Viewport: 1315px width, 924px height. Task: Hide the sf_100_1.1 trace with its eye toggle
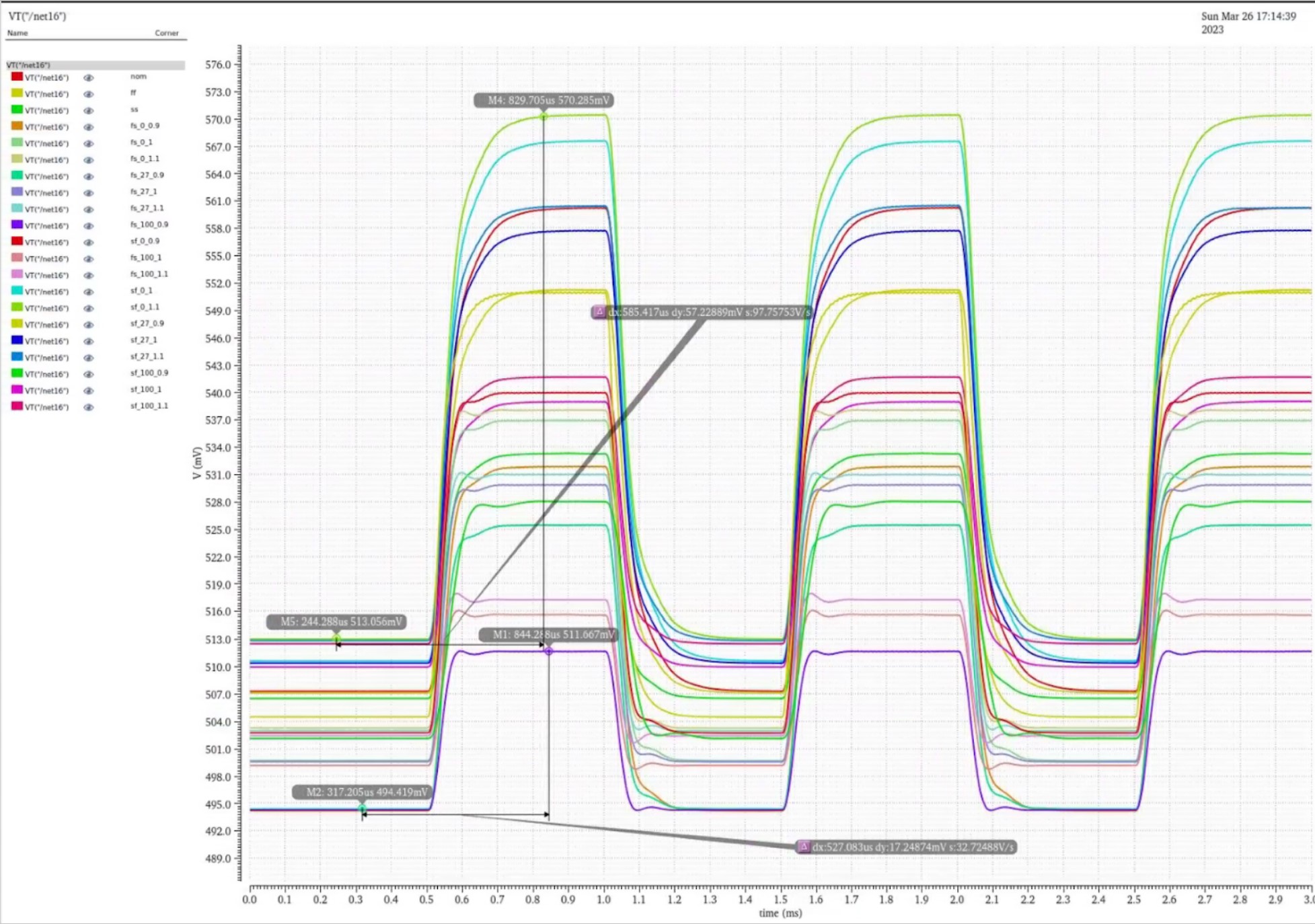(89, 406)
